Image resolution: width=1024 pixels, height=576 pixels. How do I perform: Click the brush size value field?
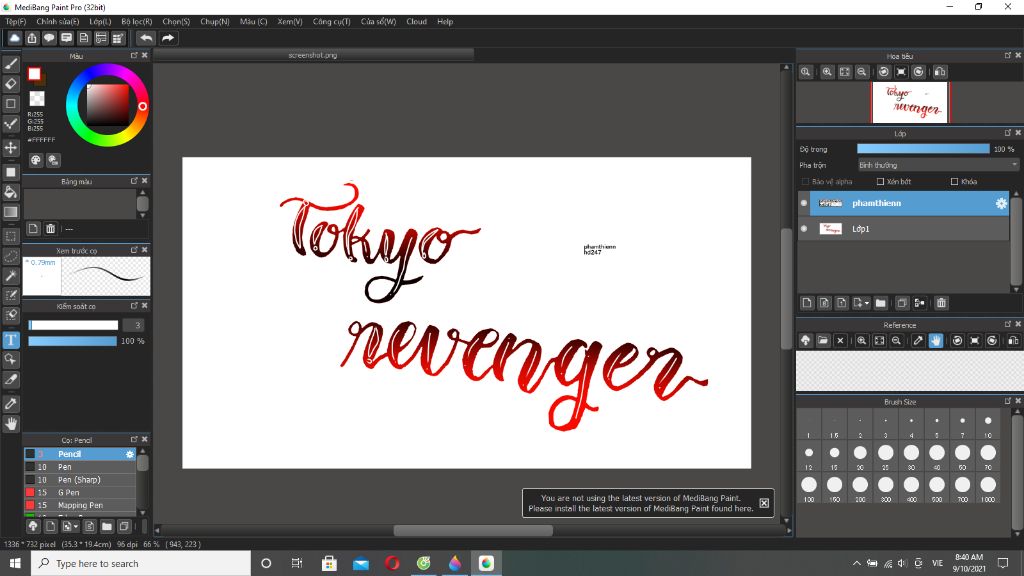[x=136, y=325]
